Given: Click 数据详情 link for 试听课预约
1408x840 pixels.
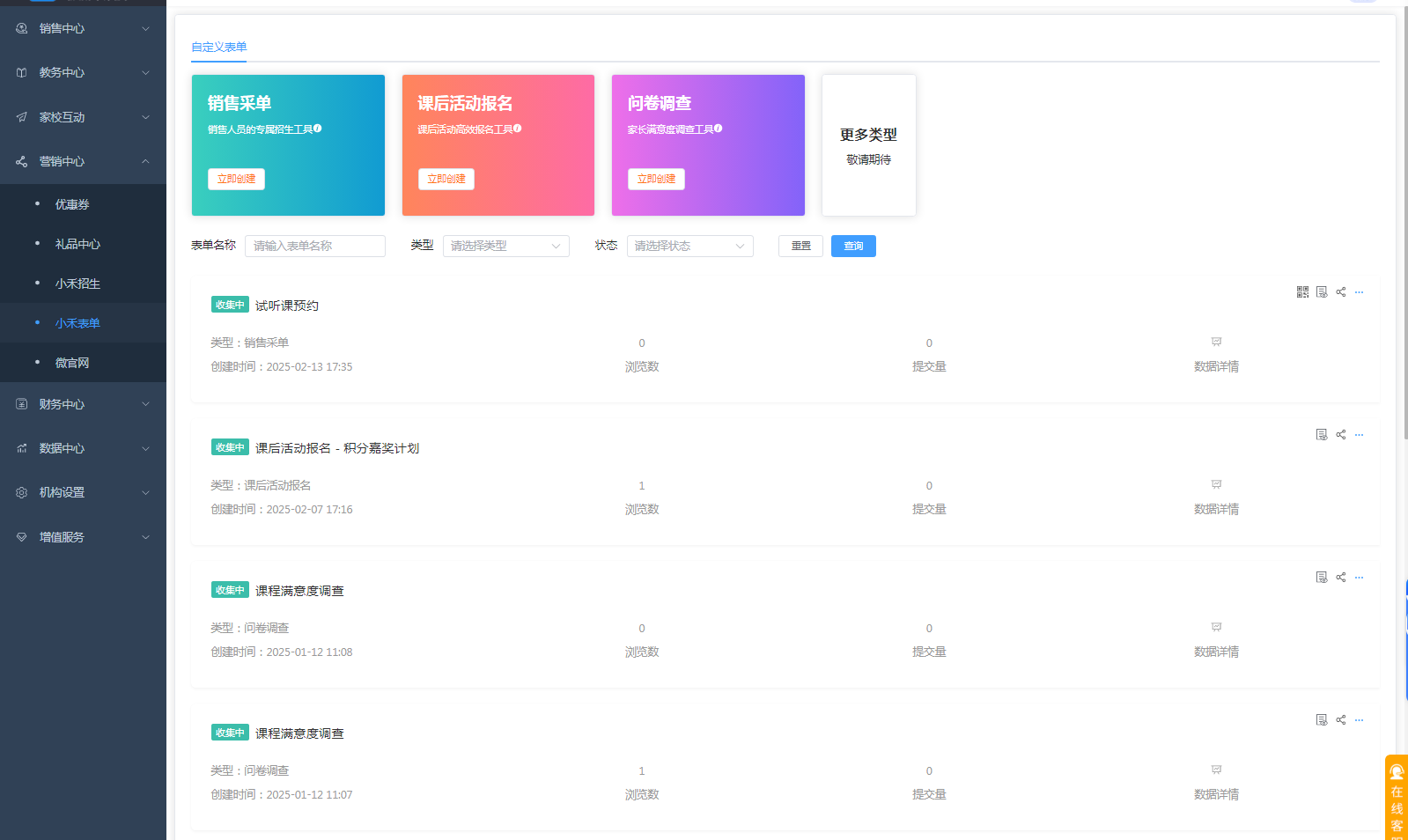Looking at the screenshot, I should click(x=1216, y=366).
